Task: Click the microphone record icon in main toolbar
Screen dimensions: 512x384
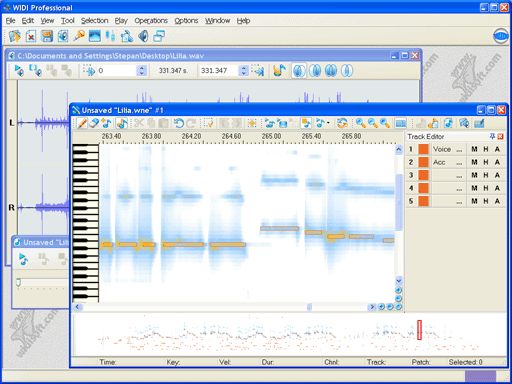Action: pyautogui.click(x=79, y=36)
